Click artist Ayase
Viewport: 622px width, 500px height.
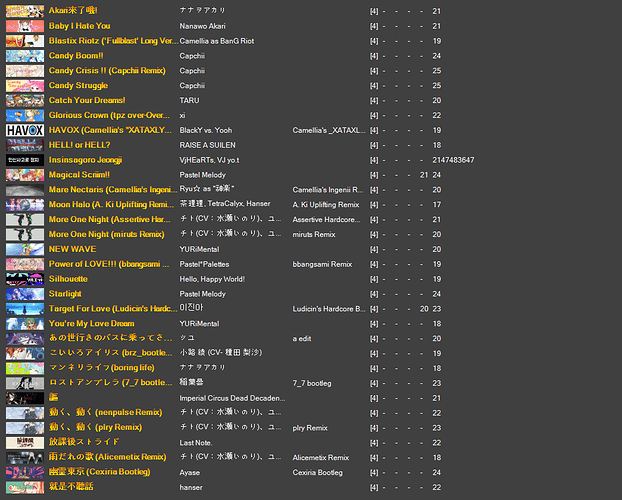[190, 473]
